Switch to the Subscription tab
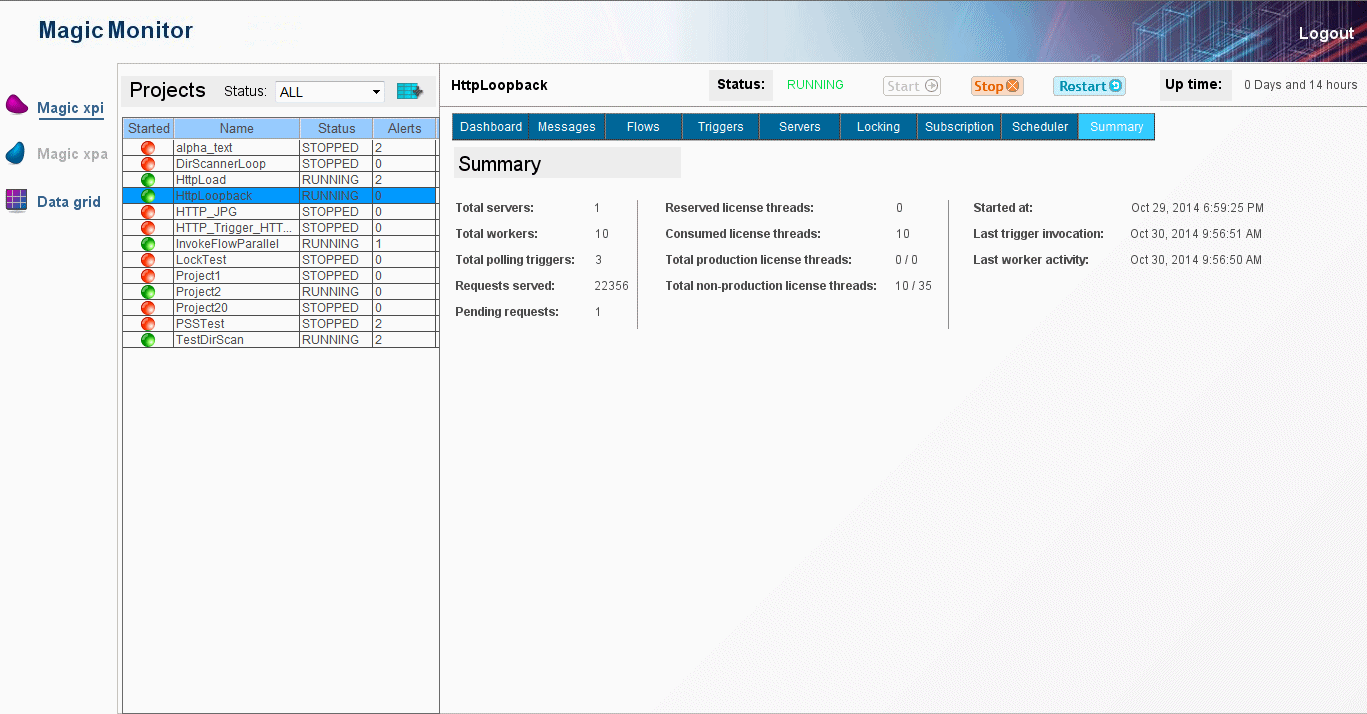Image resolution: width=1367 pixels, height=714 pixels. tap(959, 127)
